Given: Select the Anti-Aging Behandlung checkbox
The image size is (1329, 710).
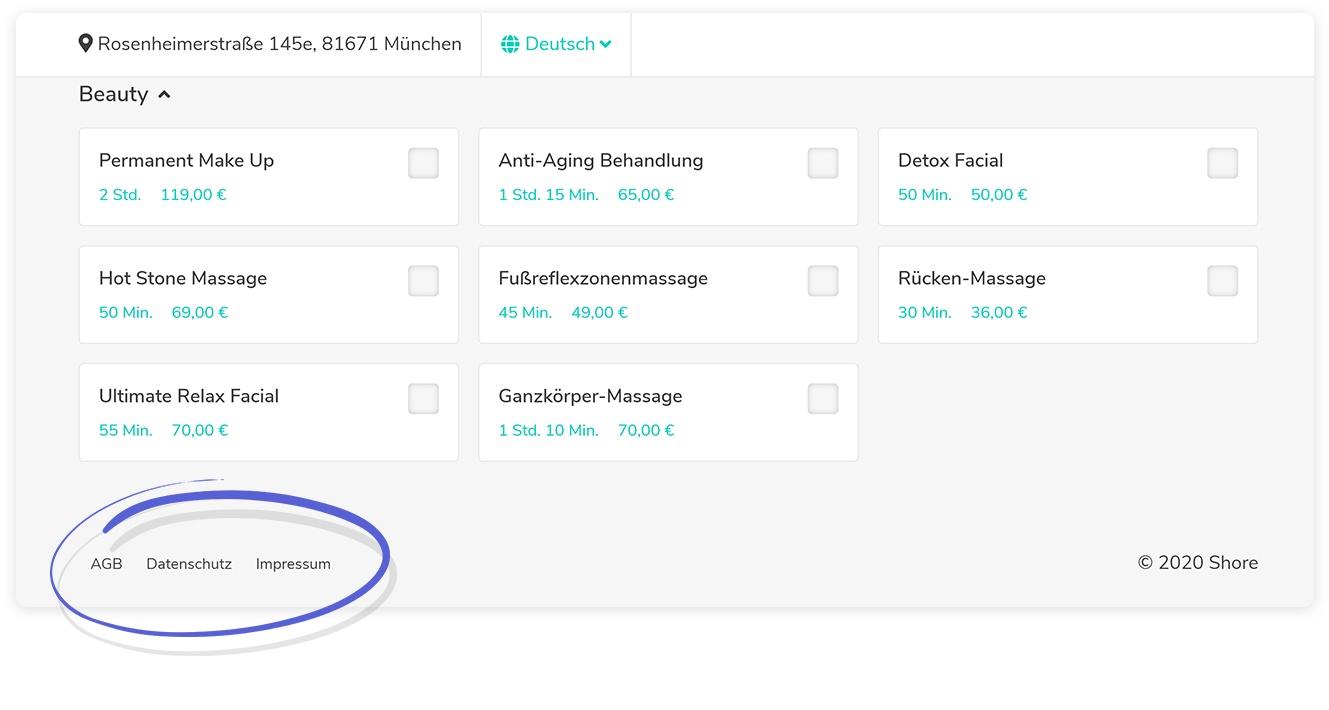Looking at the screenshot, I should click(x=822, y=163).
